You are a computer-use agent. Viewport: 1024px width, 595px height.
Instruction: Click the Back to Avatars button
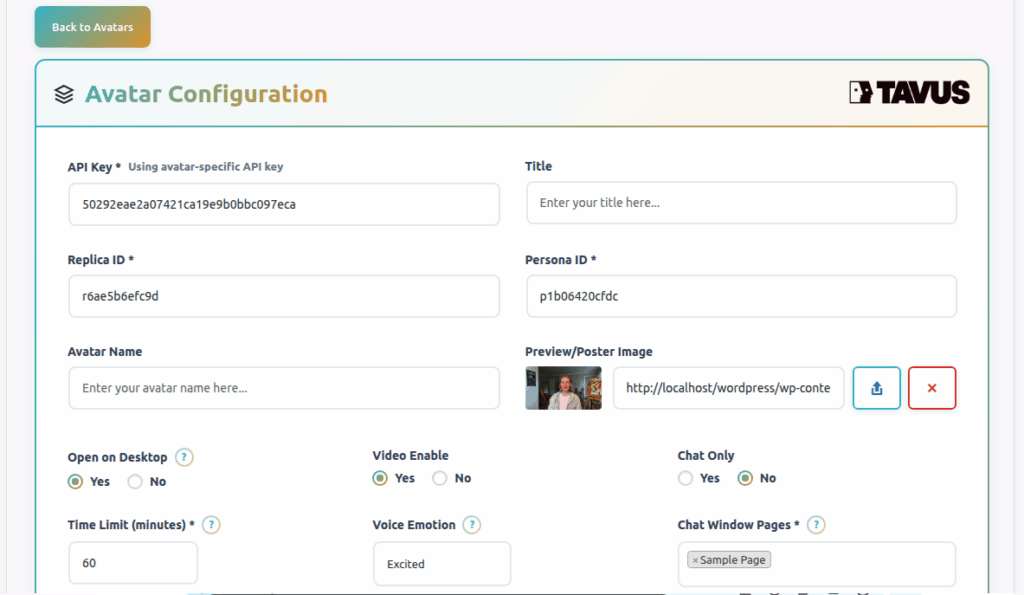coord(92,27)
